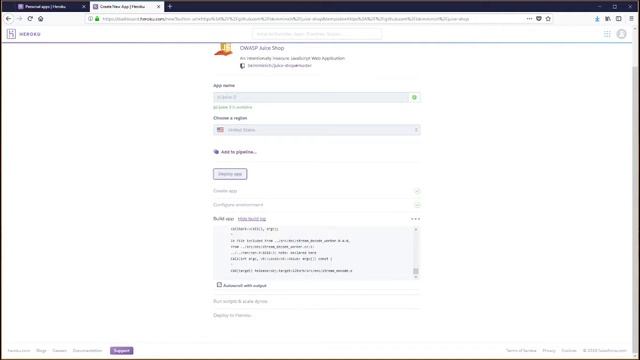The width and height of the screenshot is (640, 360).
Task: Click the Configure environment step label
Action: pos(238,205)
